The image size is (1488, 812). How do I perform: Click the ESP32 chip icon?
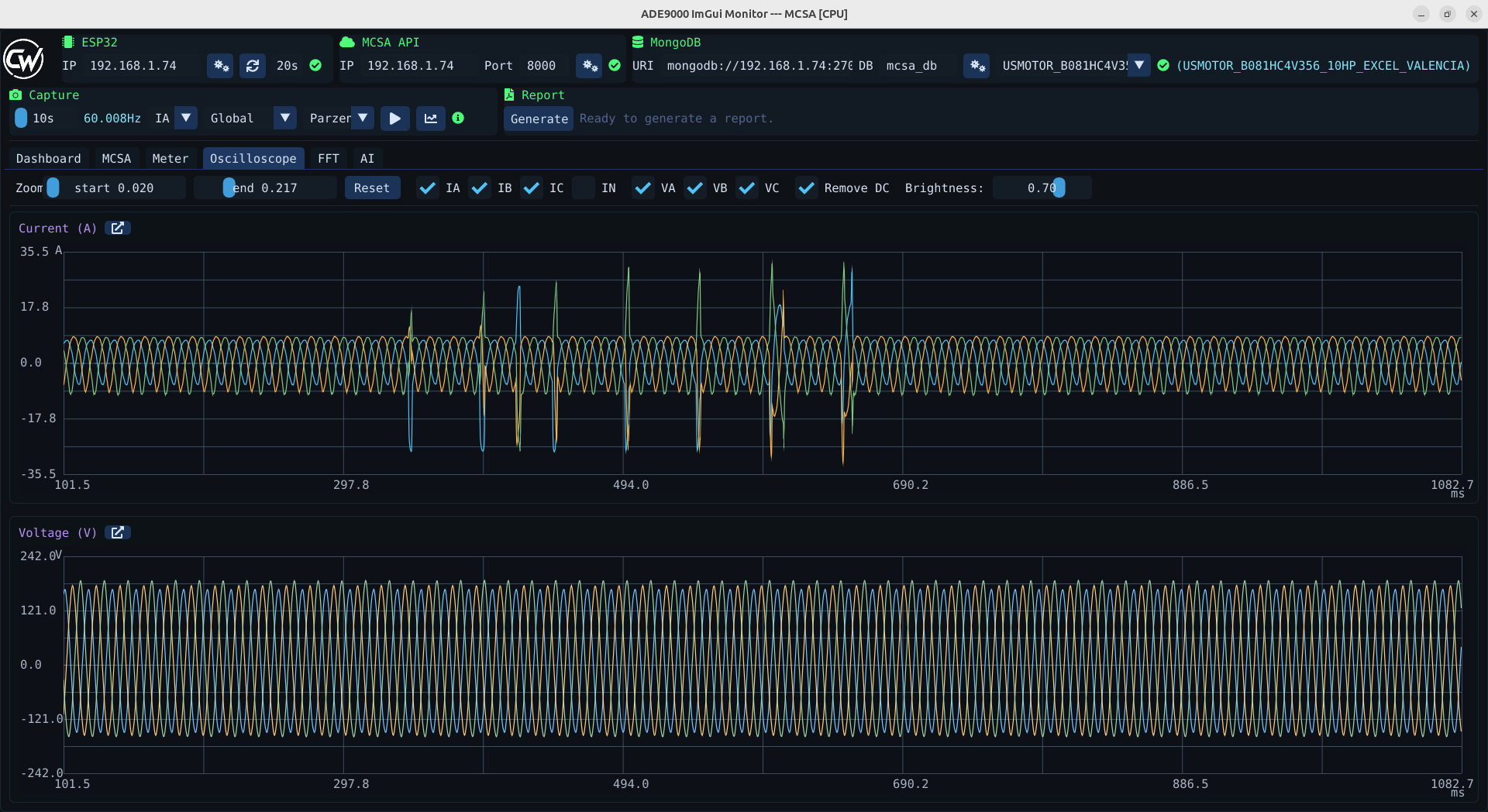point(68,42)
